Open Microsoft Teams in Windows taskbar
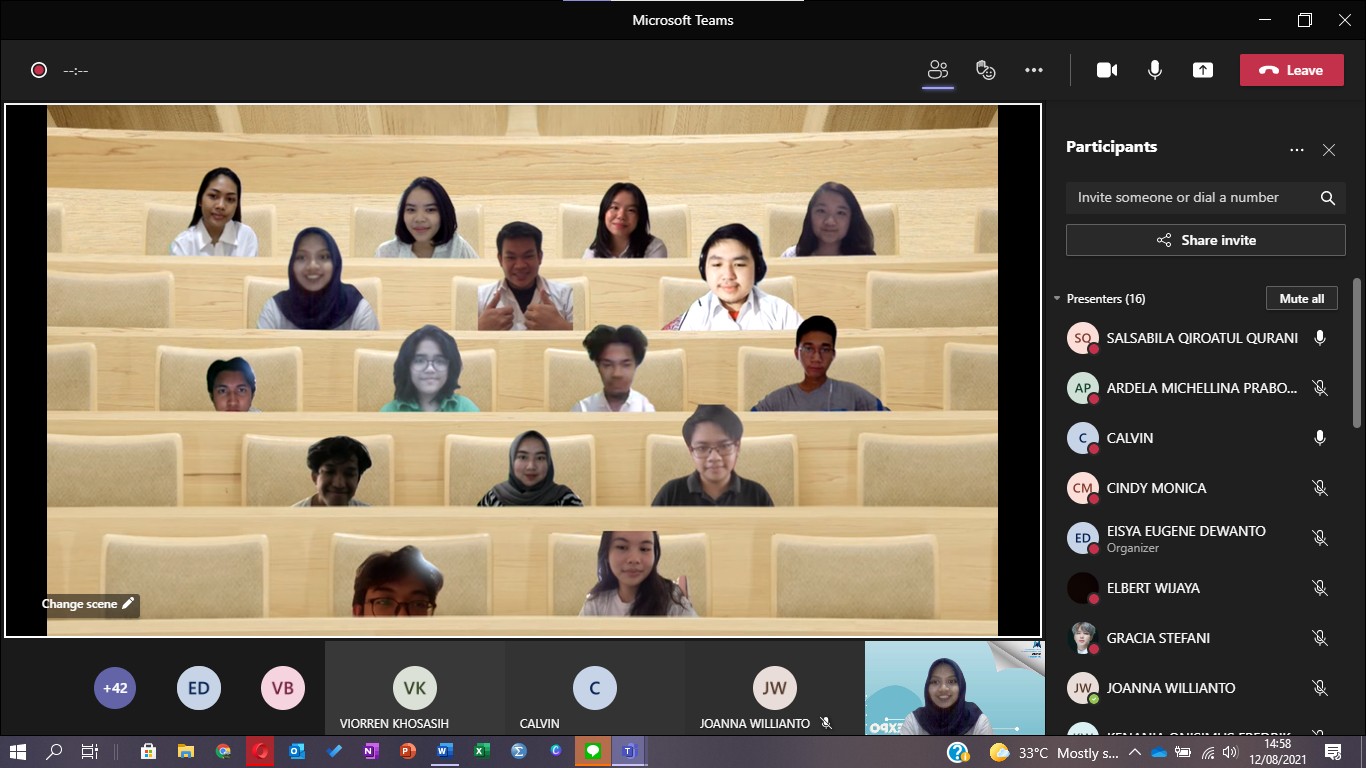 (x=628, y=751)
